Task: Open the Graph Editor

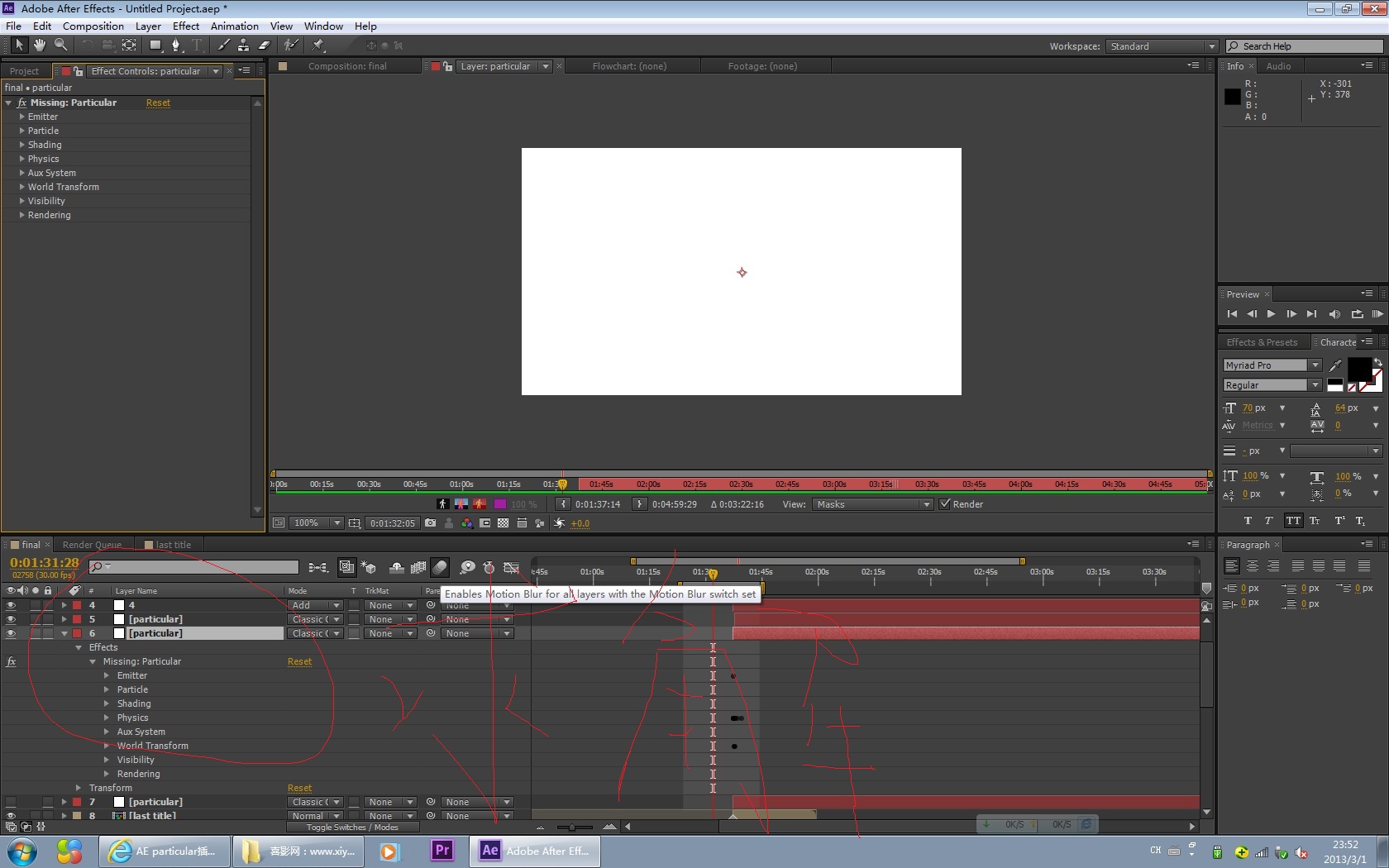Action: click(512, 568)
